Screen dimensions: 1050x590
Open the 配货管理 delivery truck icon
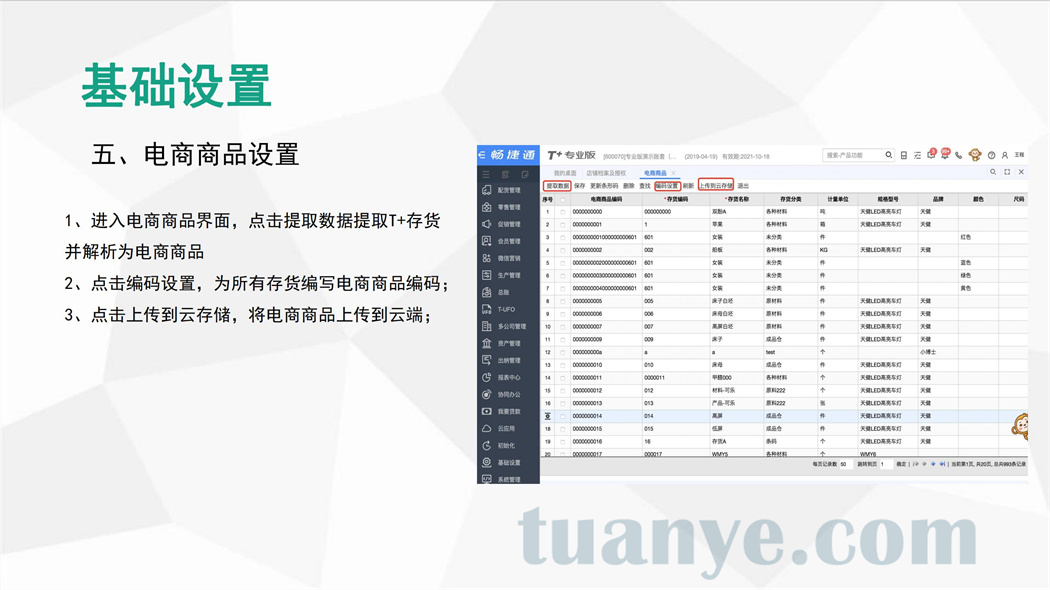pos(487,190)
